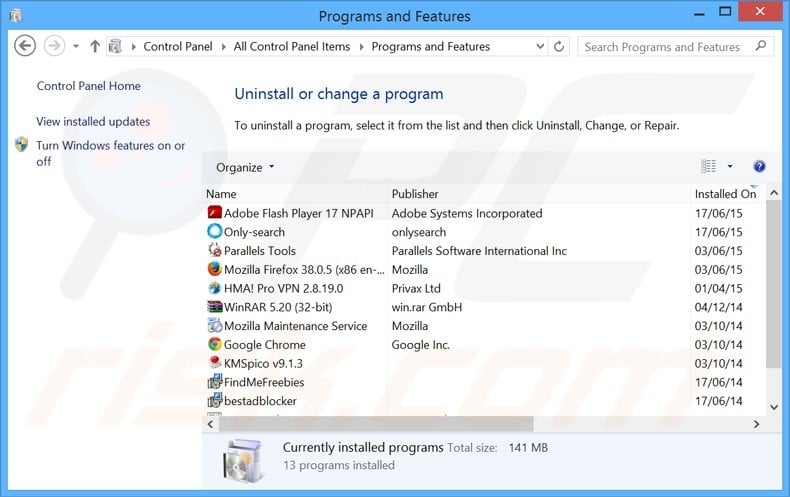Click the installed programs disc icon
The width and height of the screenshot is (790, 497).
pyautogui.click(x=243, y=460)
